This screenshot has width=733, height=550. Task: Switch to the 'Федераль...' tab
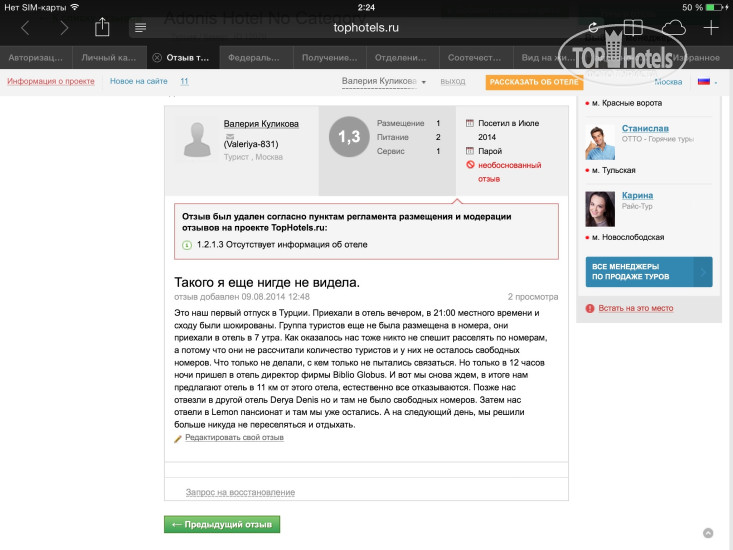pyautogui.click(x=254, y=57)
